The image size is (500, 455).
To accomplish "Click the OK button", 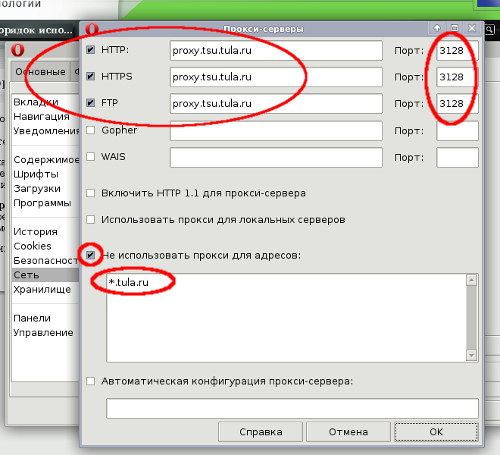I will [436, 432].
